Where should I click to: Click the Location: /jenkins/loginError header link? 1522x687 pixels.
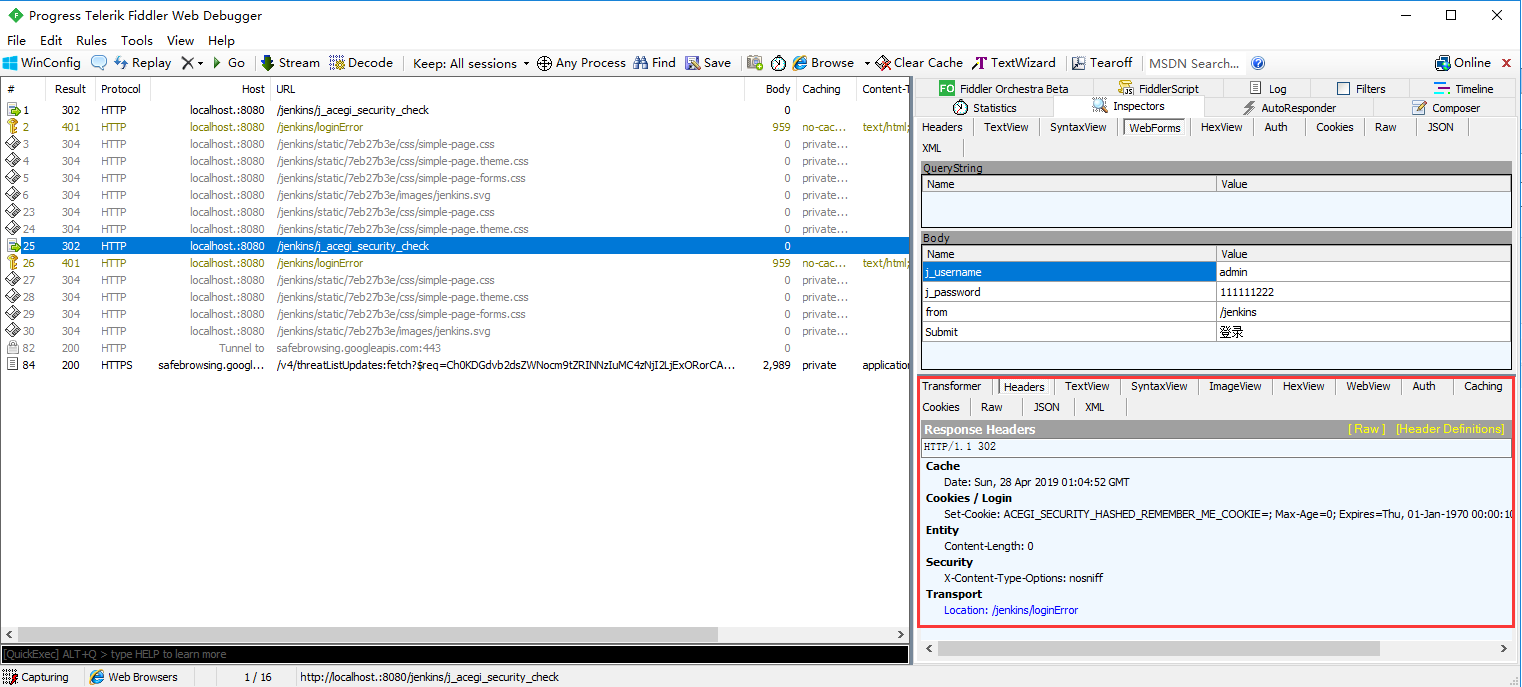(1011, 610)
